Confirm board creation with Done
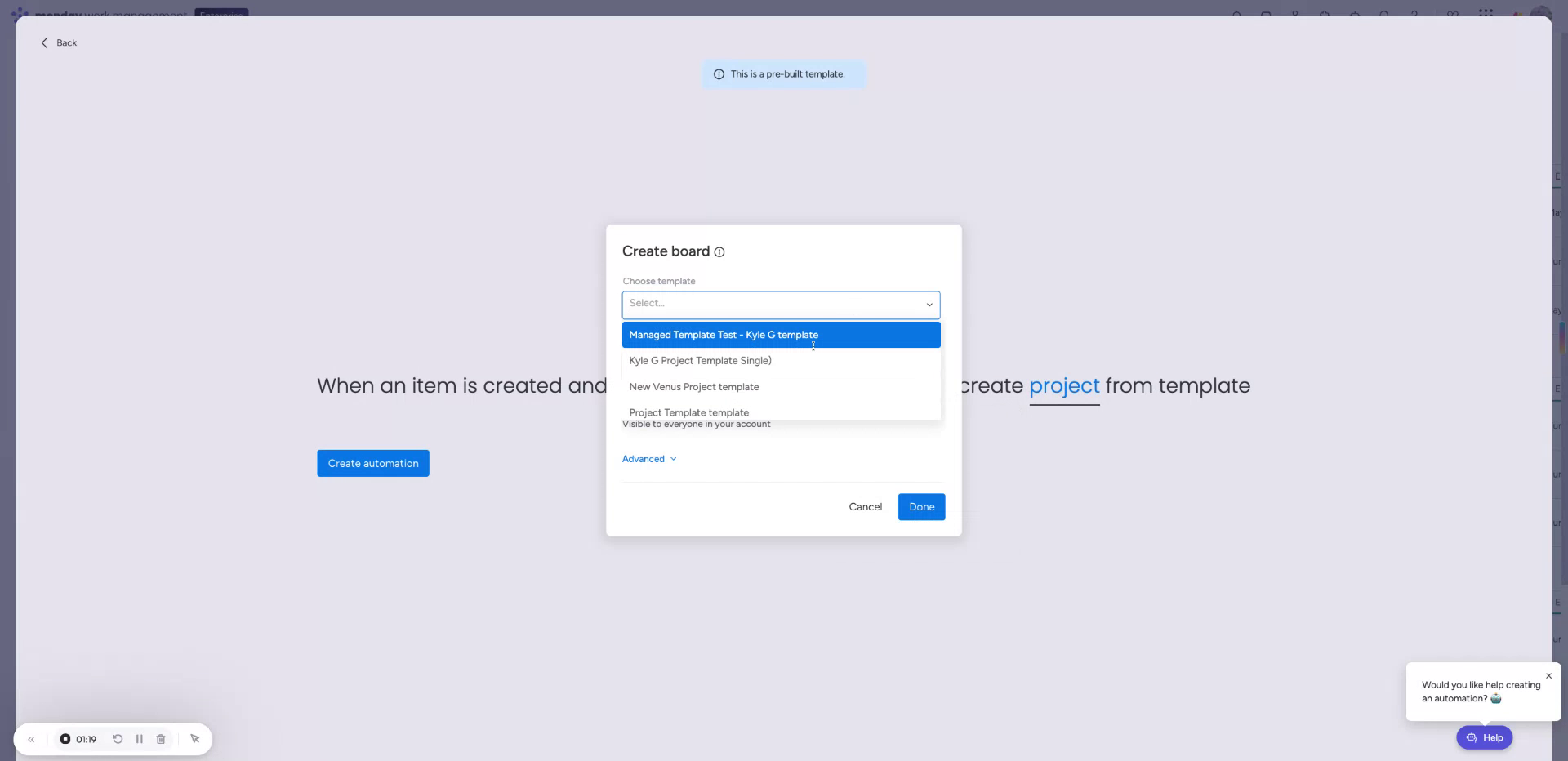Viewport: 1568px width, 761px height. click(920, 506)
